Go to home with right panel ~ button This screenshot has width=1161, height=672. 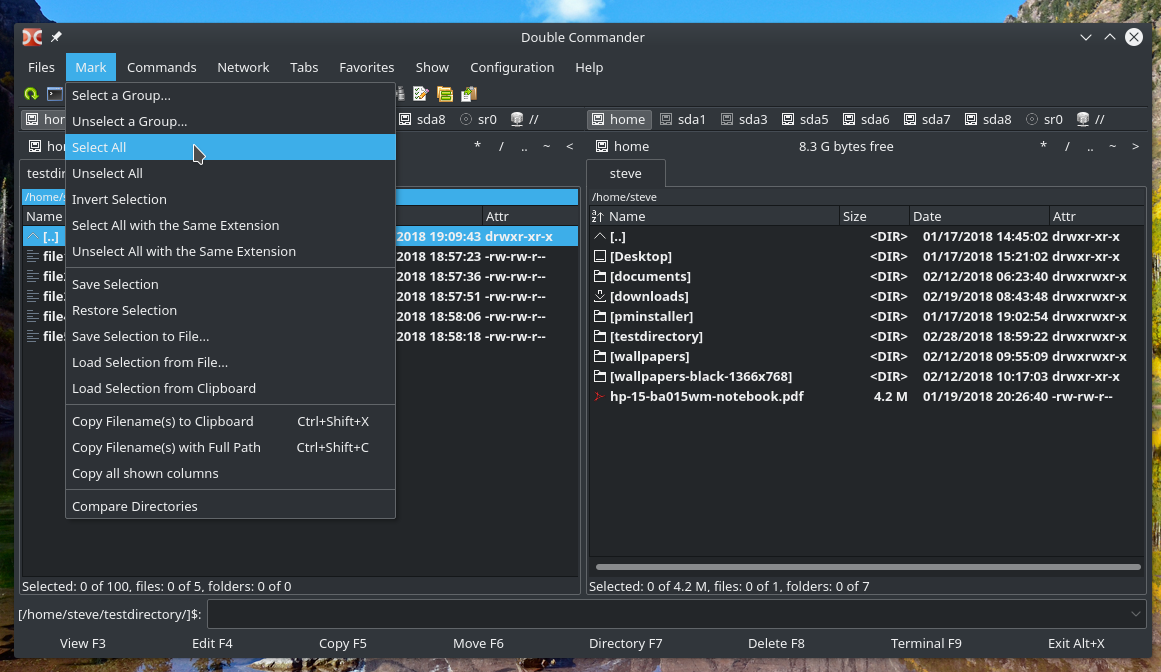[x=1112, y=147]
